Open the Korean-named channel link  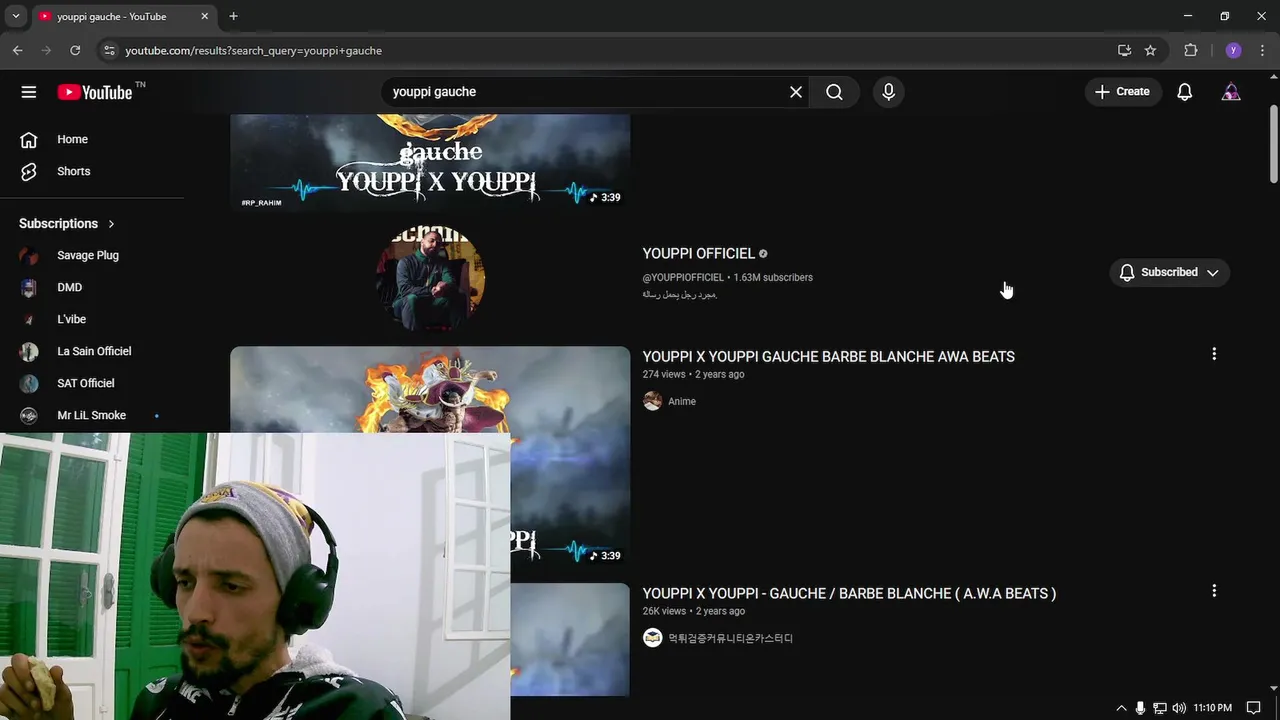click(730, 638)
